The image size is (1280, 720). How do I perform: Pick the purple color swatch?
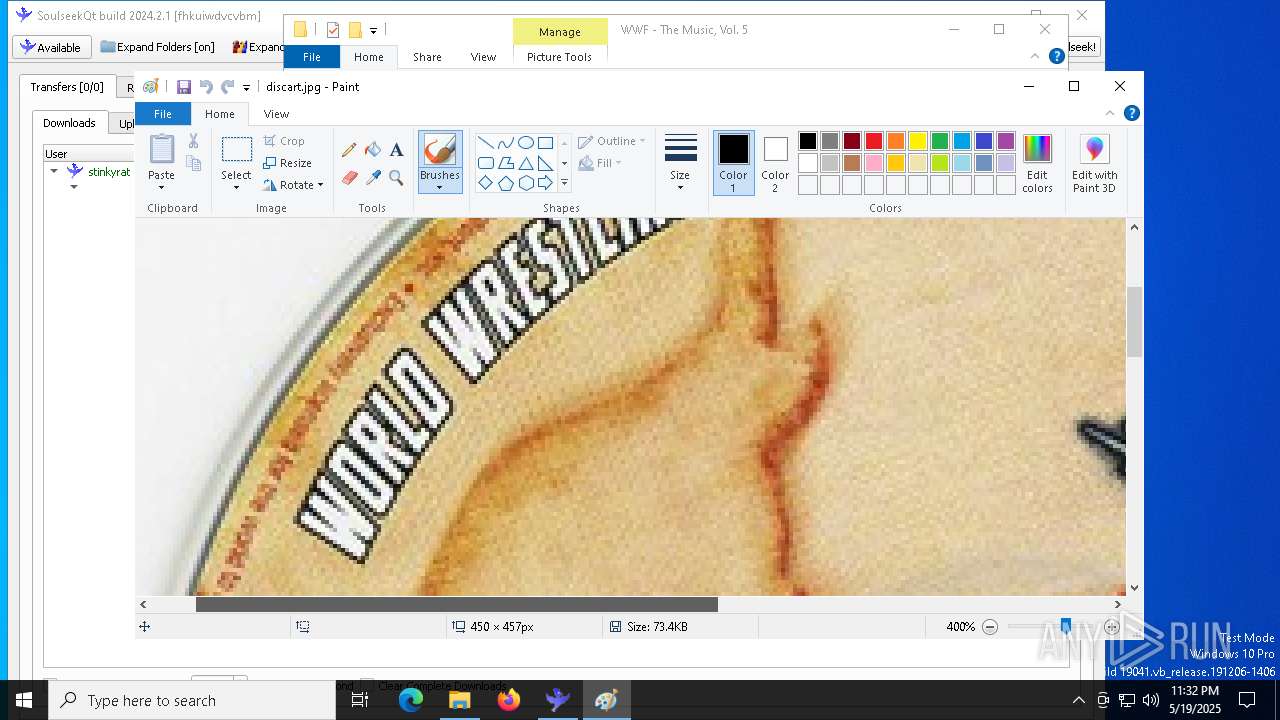[1006, 141]
